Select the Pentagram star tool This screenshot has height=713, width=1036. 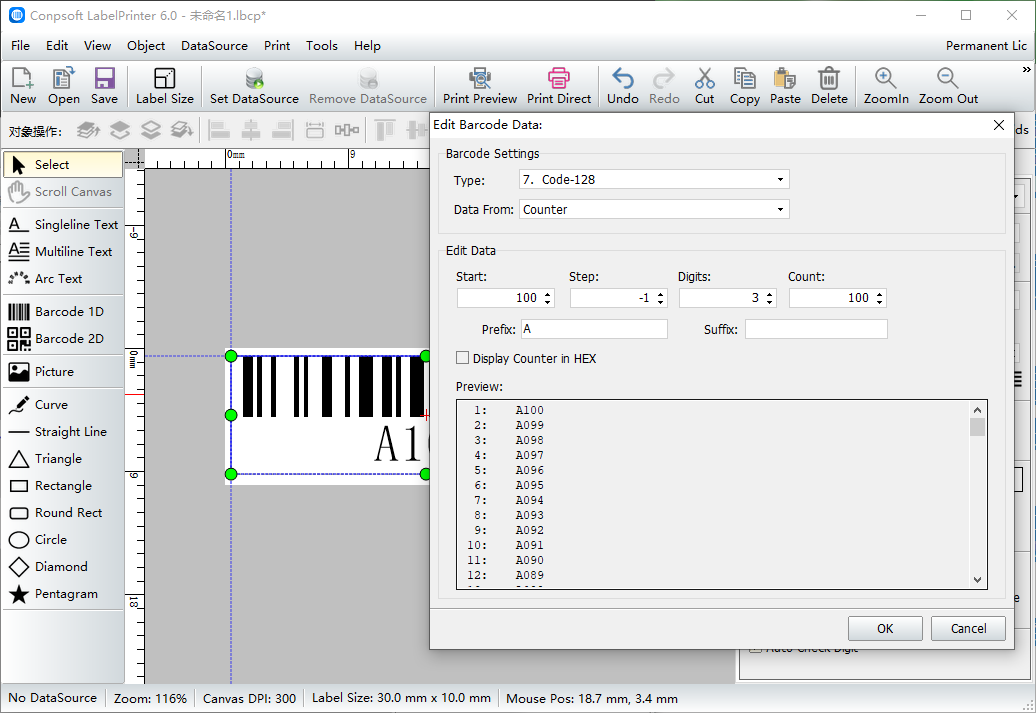[63, 594]
